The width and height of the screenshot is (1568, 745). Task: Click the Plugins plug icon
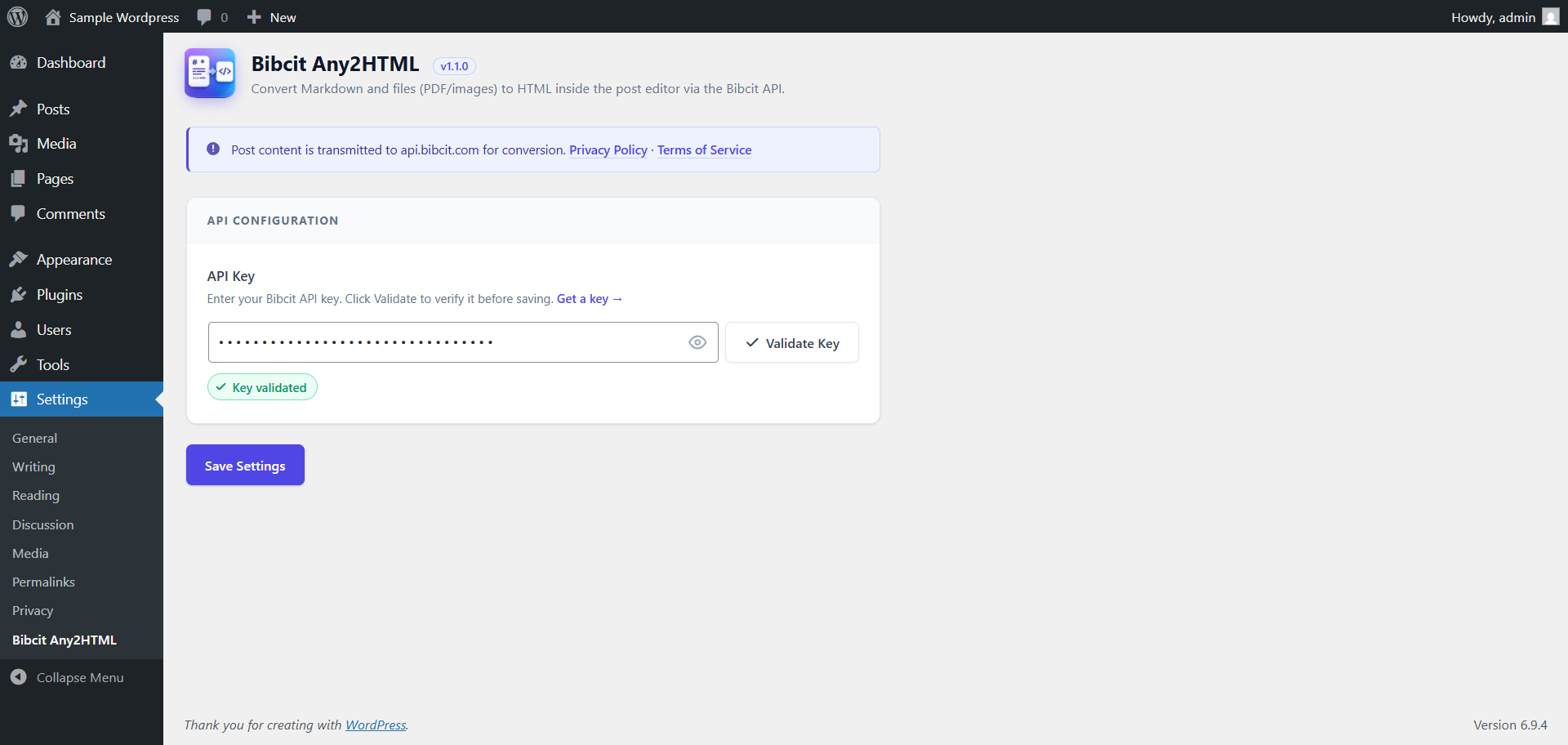tap(19, 295)
